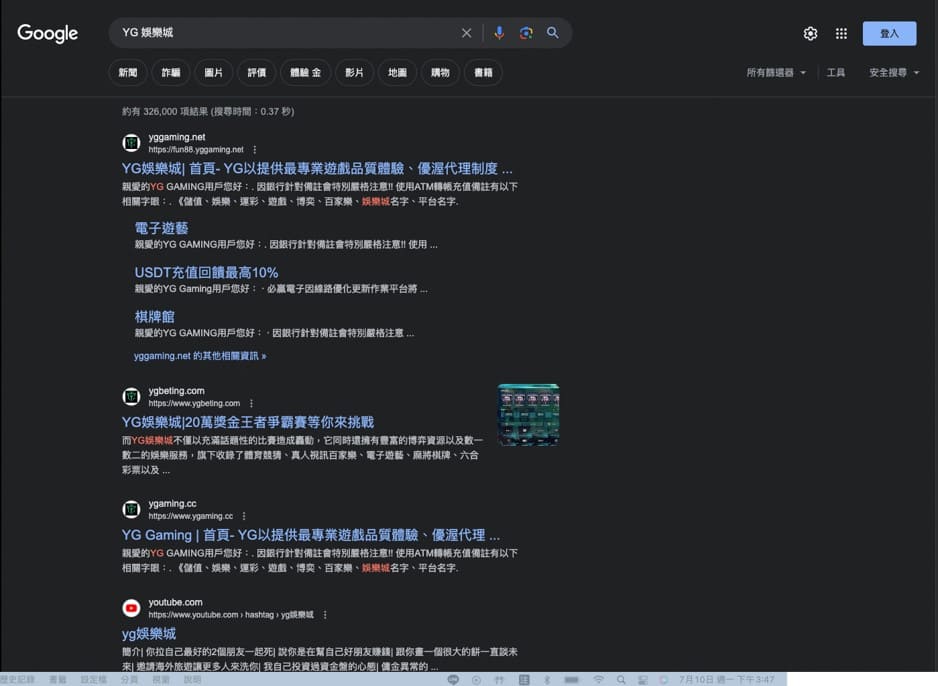
Task: Open more options beside the youtube.com URL
Action: point(325,614)
